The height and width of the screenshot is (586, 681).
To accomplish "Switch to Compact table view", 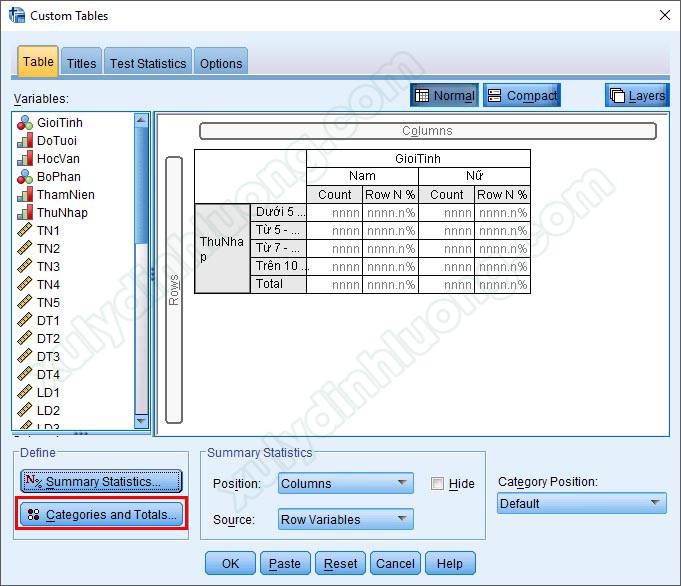I will pos(522,96).
